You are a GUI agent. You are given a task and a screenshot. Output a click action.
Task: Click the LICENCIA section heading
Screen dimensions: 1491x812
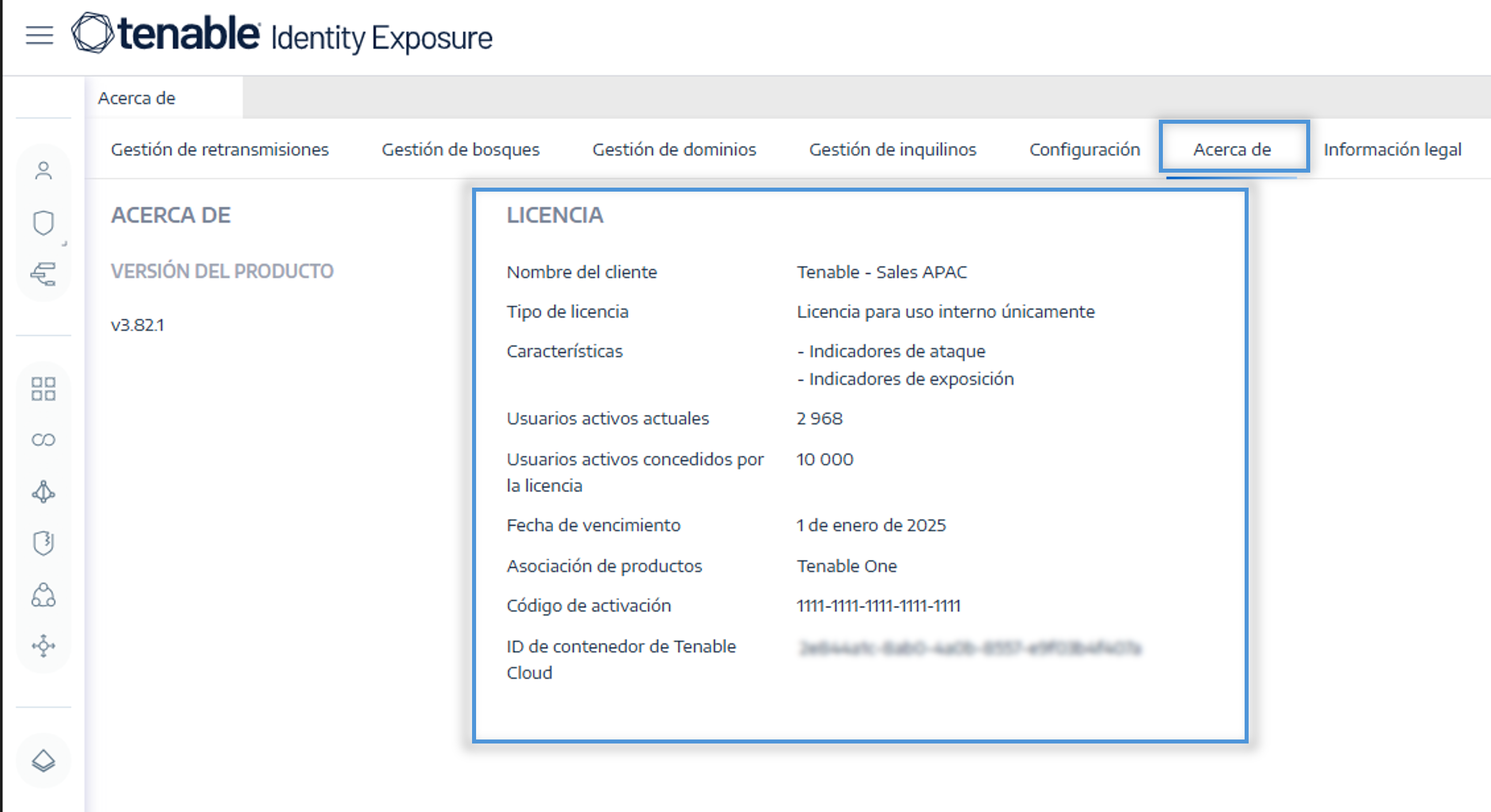[x=555, y=215]
